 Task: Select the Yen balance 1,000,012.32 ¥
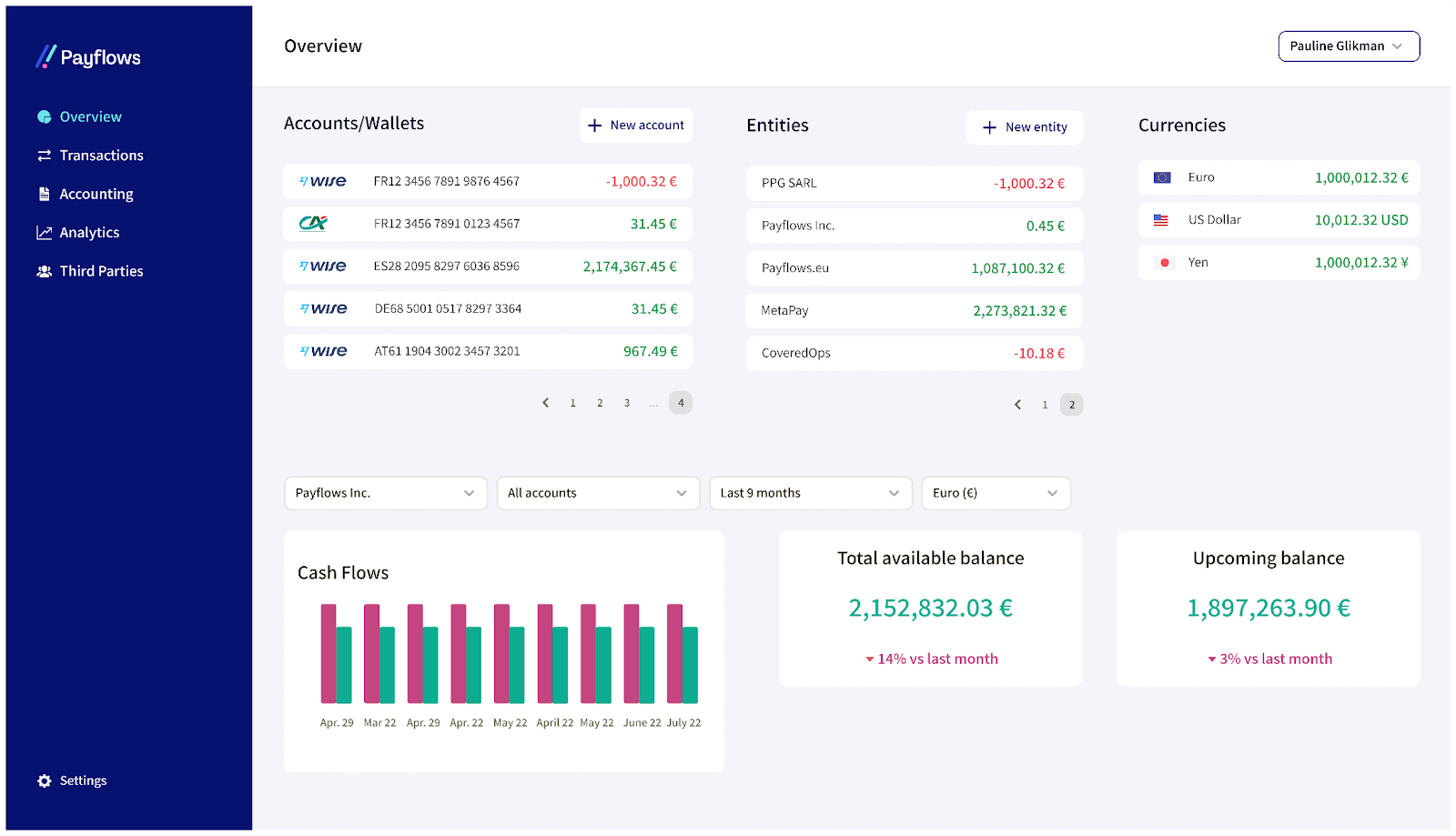pyautogui.click(x=1361, y=262)
